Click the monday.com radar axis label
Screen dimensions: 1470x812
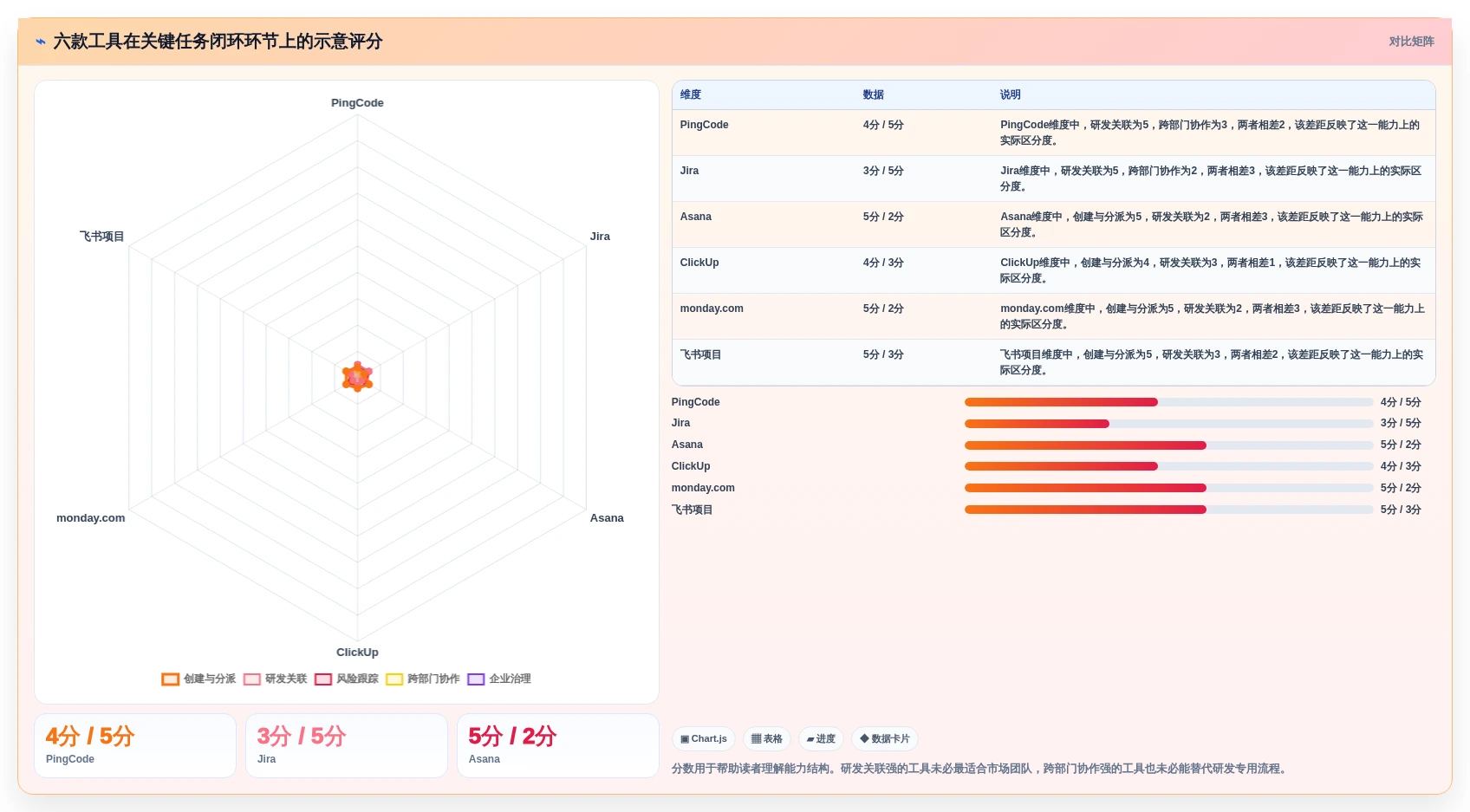(x=91, y=518)
